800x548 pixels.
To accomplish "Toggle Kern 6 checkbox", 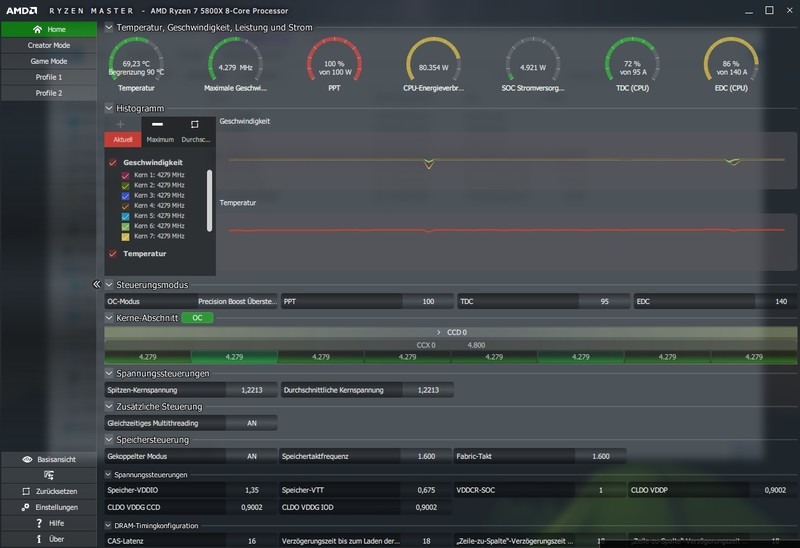I will tap(126, 227).
